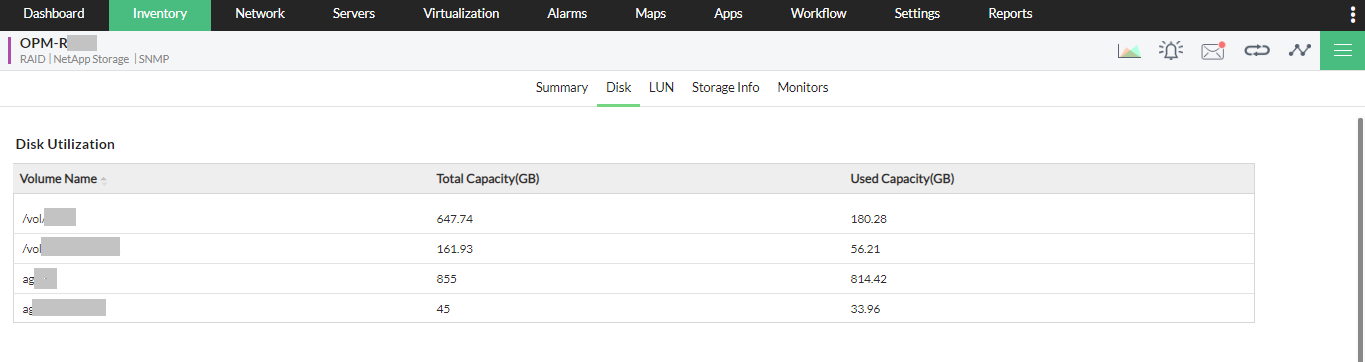Click the Volume Name column header
Screen dimensions: 1365x362
point(58,179)
